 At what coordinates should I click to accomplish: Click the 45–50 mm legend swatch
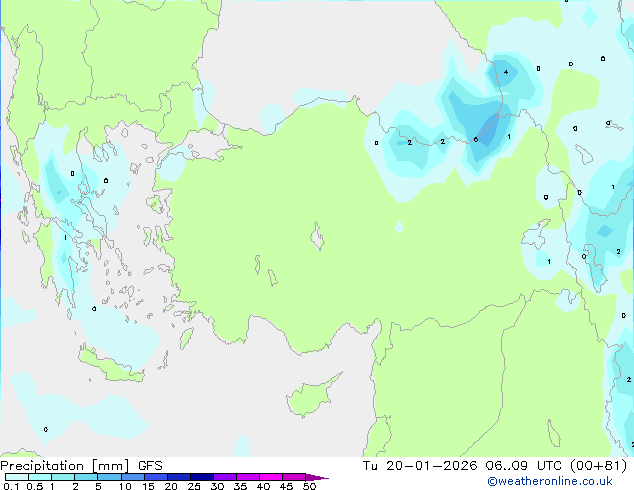294,477
